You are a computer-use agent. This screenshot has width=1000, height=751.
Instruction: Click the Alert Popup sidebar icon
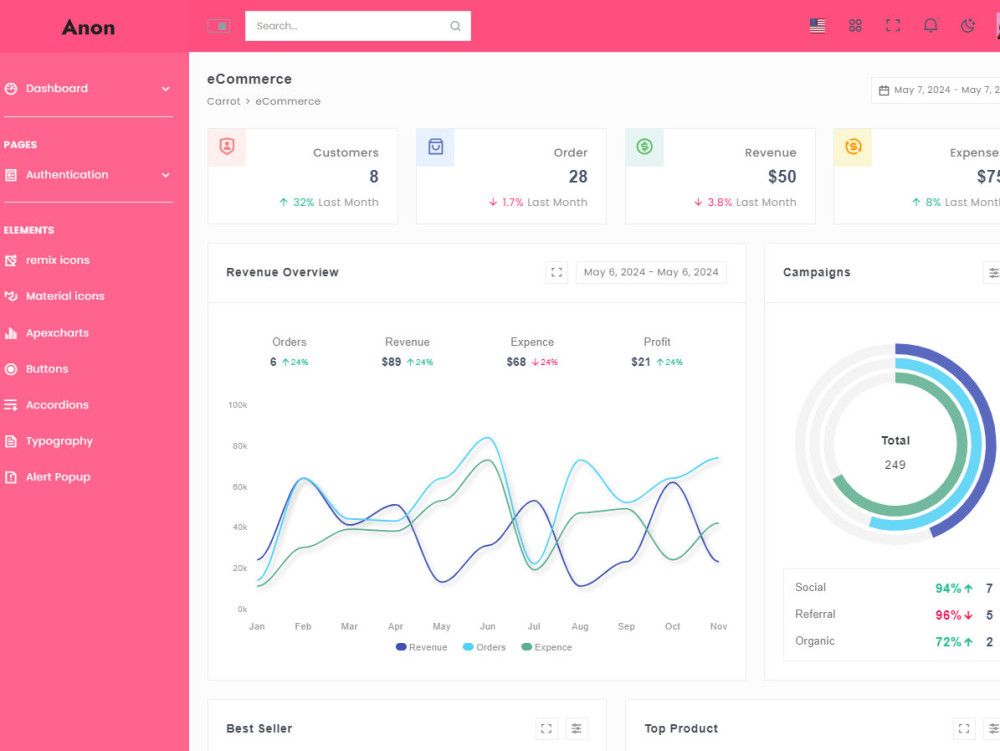[11, 477]
